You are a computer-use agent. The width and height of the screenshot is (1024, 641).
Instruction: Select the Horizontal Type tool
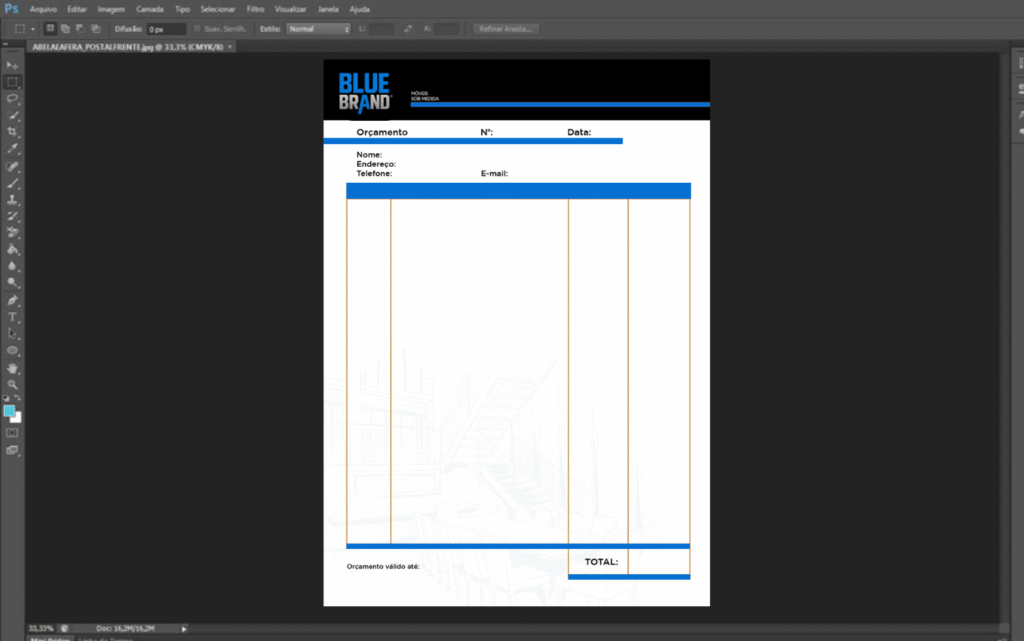(x=13, y=317)
